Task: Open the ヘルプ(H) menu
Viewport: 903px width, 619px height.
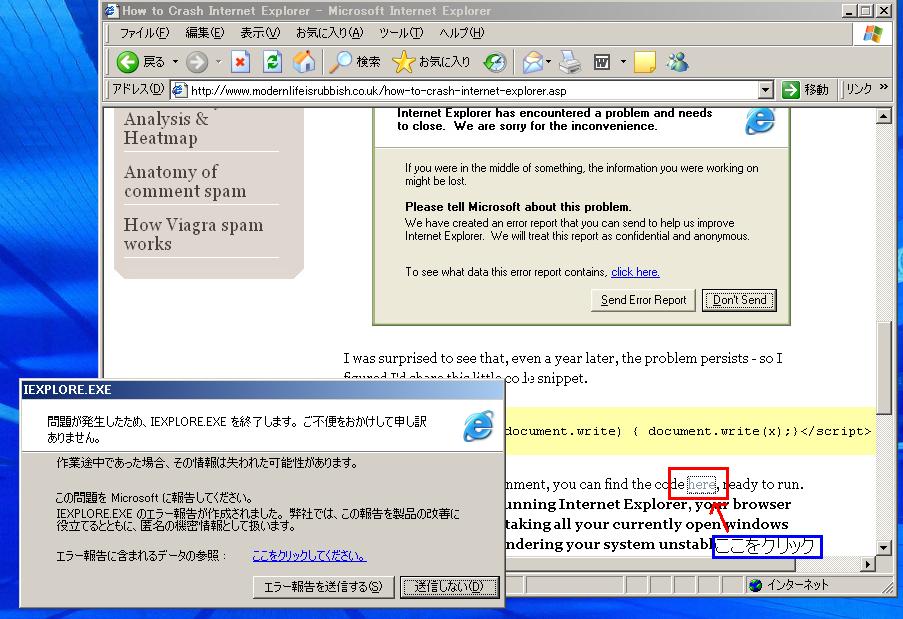Action: click(461, 33)
